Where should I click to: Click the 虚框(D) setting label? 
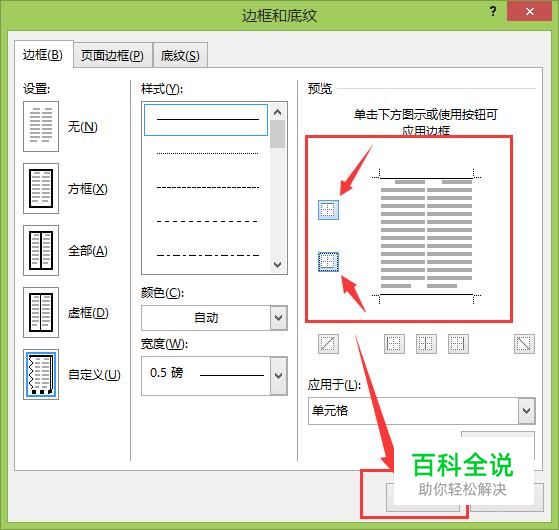click(88, 313)
